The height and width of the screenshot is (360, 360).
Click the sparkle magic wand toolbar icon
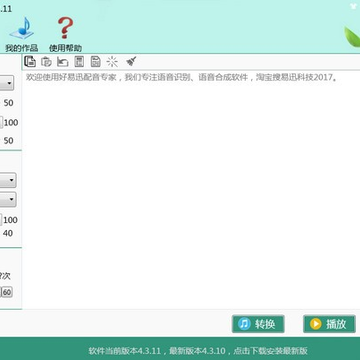point(112,62)
